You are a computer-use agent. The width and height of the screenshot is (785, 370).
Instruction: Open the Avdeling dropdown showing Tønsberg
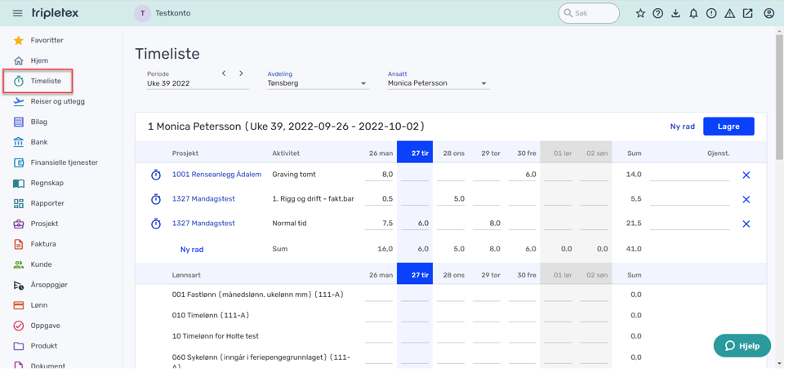point(318,84)
